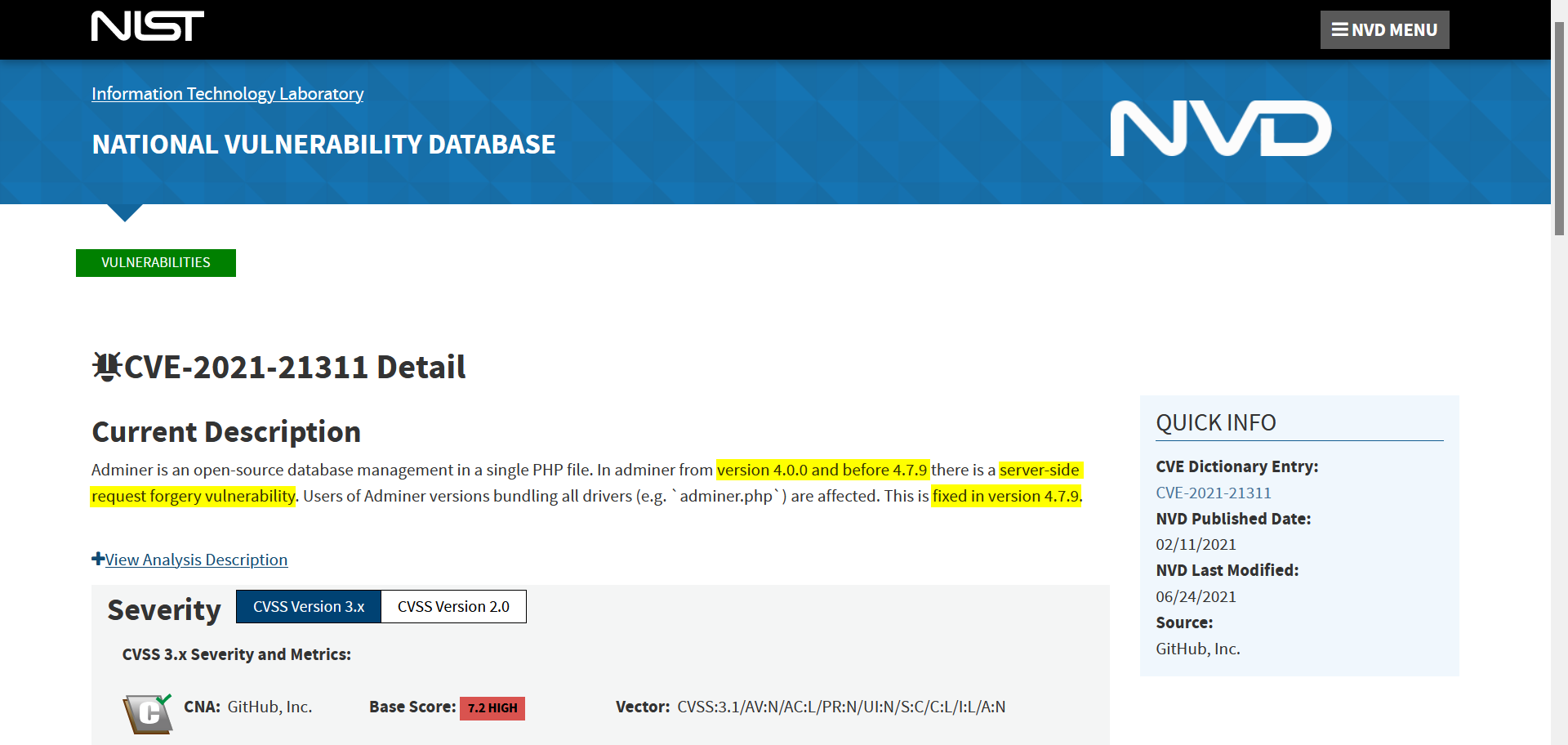The height and width of the screenshot is (745, 1568).
Task: Click the NVD logo in the header
Action: click(1220, 127)
